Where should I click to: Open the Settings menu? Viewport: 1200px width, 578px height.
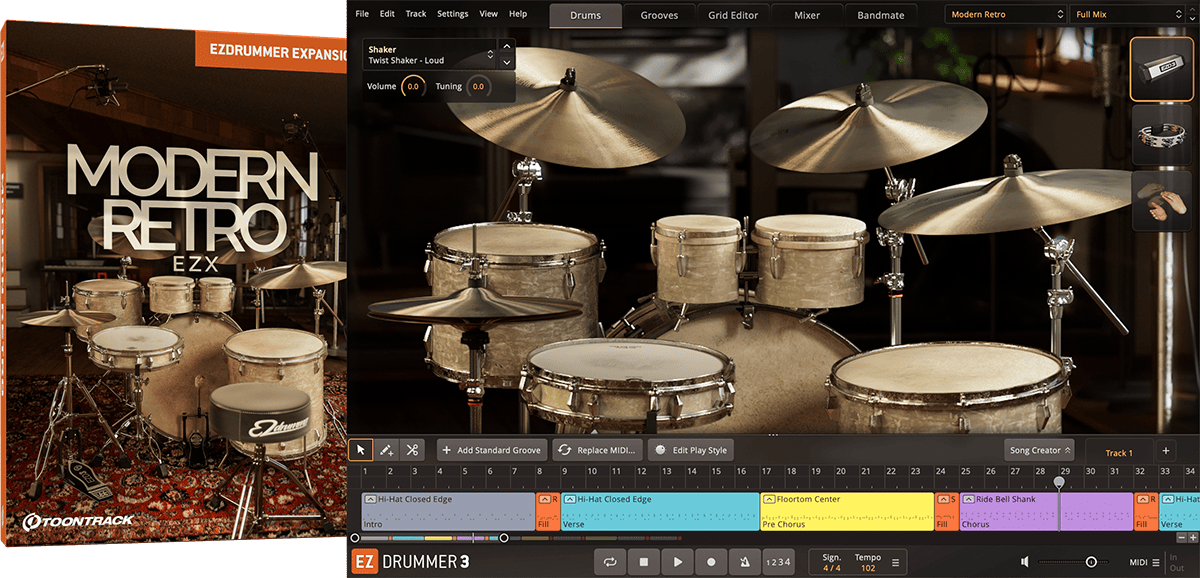(452, 14)
